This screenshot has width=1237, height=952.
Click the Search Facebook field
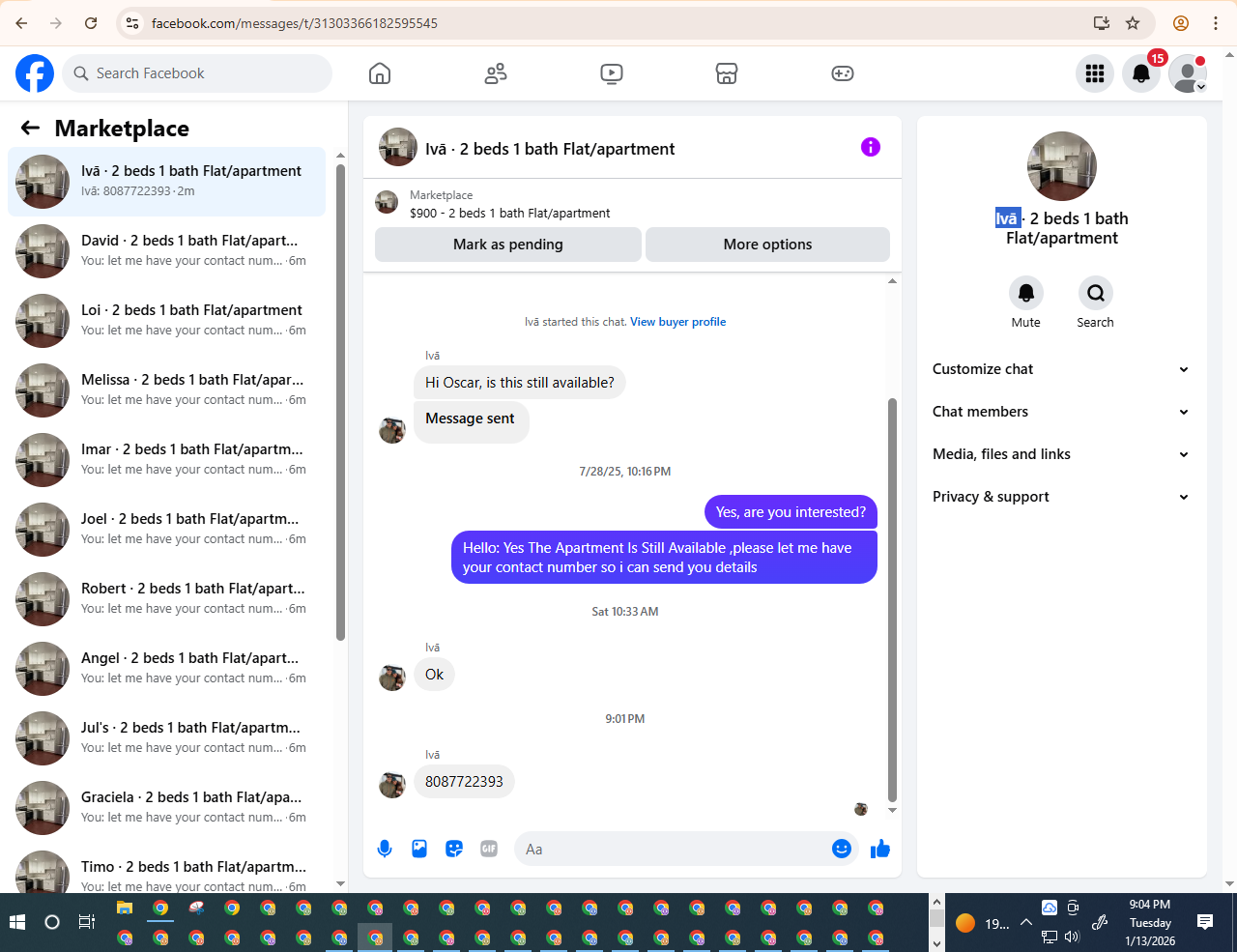197,73
